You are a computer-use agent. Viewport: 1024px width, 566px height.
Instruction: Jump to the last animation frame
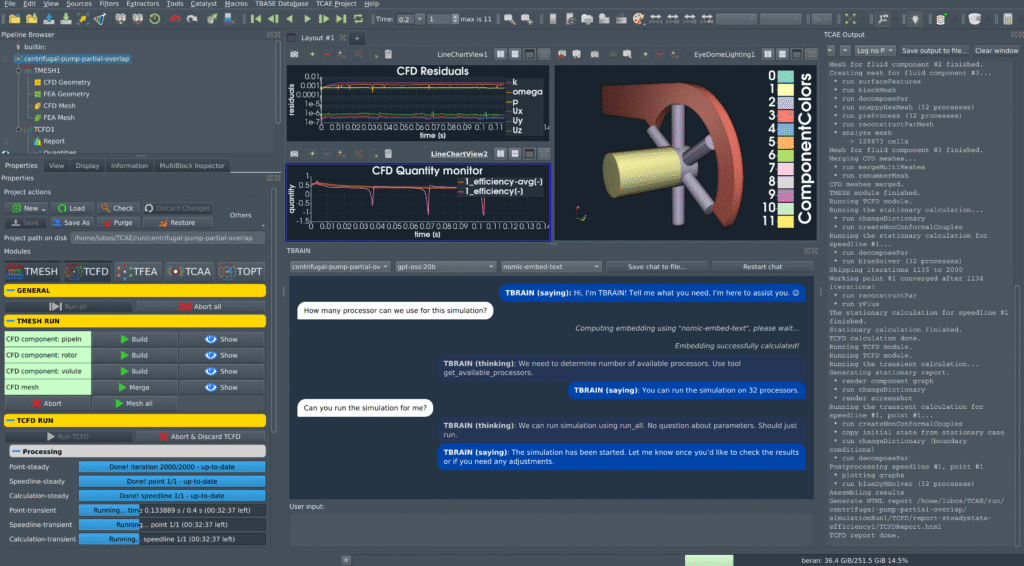(340, 19)
